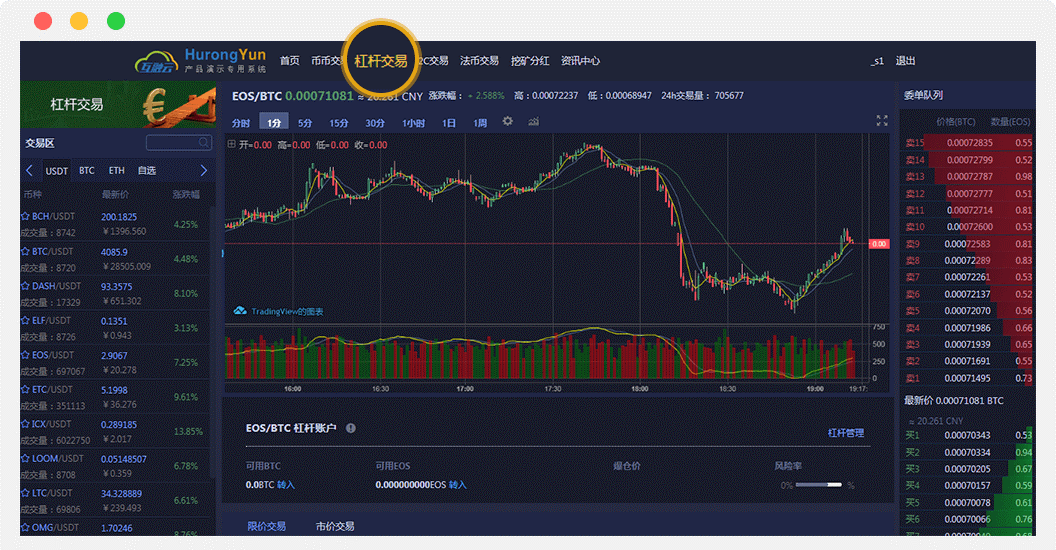
Task: Favorite the EOS/USDT pair star
Action: (x=25, y=355)
